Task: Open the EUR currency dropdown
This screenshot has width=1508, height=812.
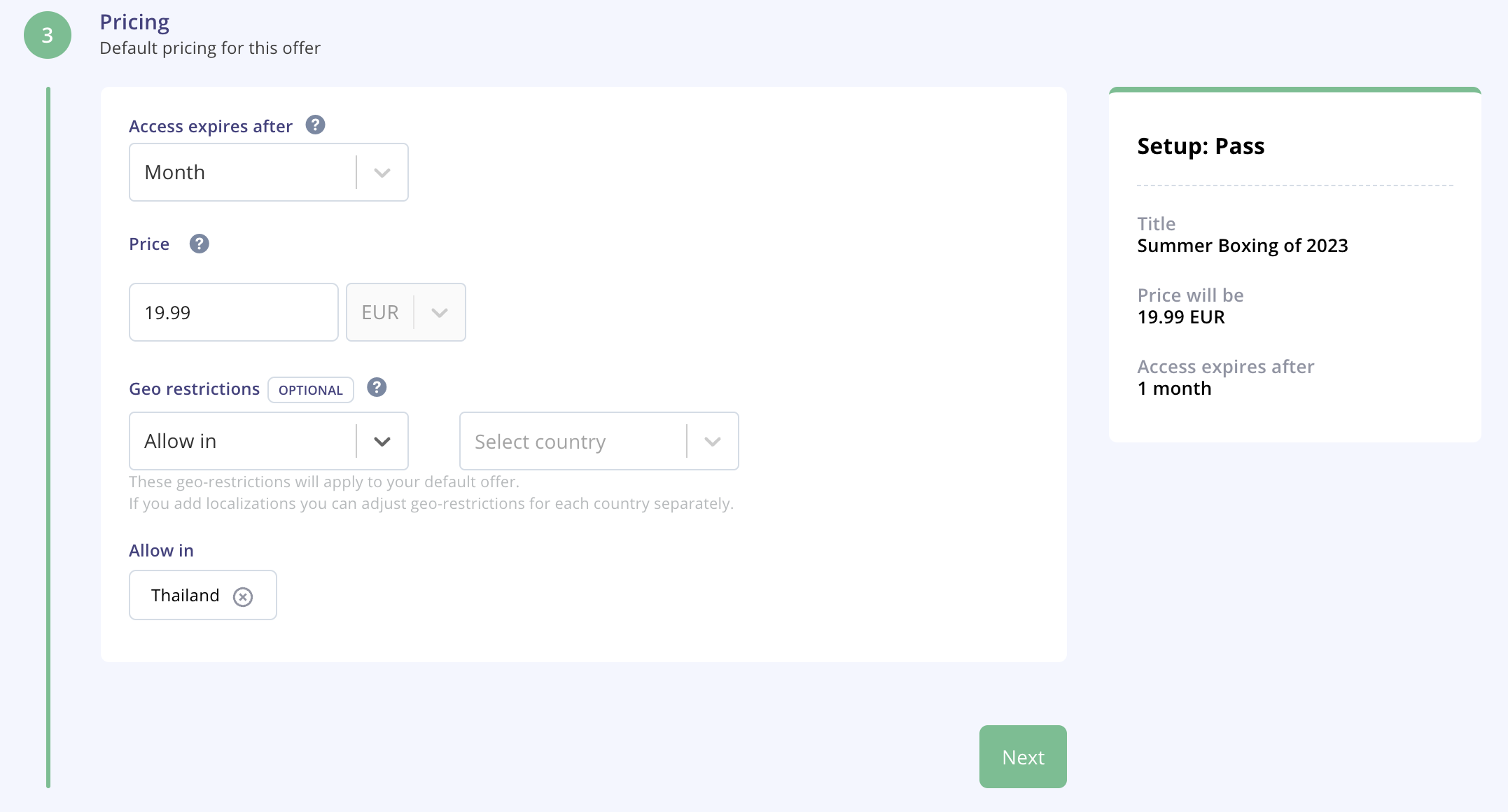Action: pyautogui.click(x=406, y=312)
